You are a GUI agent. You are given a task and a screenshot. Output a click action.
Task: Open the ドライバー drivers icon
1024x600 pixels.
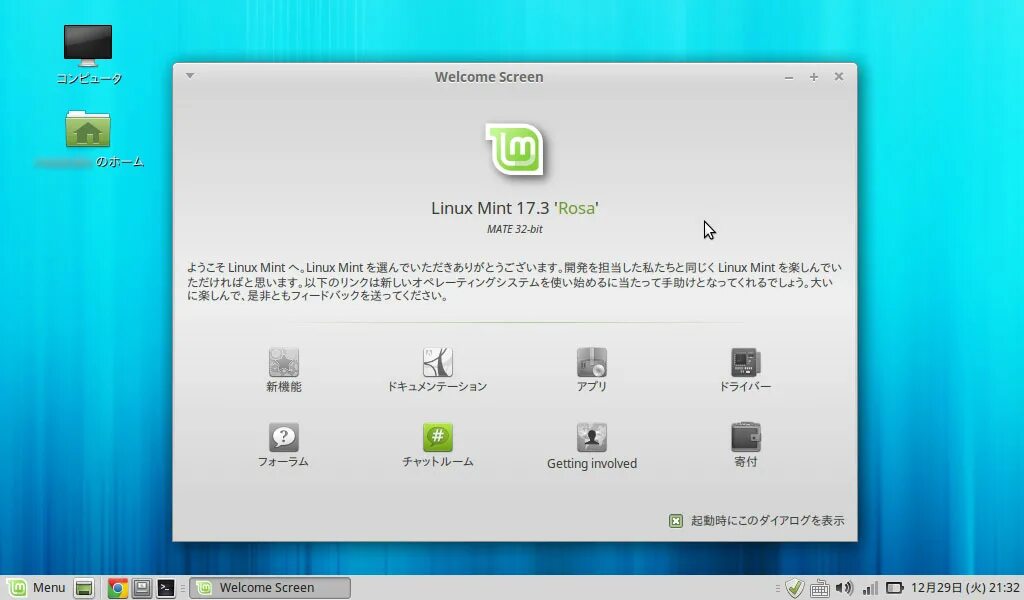click(745, 362)
